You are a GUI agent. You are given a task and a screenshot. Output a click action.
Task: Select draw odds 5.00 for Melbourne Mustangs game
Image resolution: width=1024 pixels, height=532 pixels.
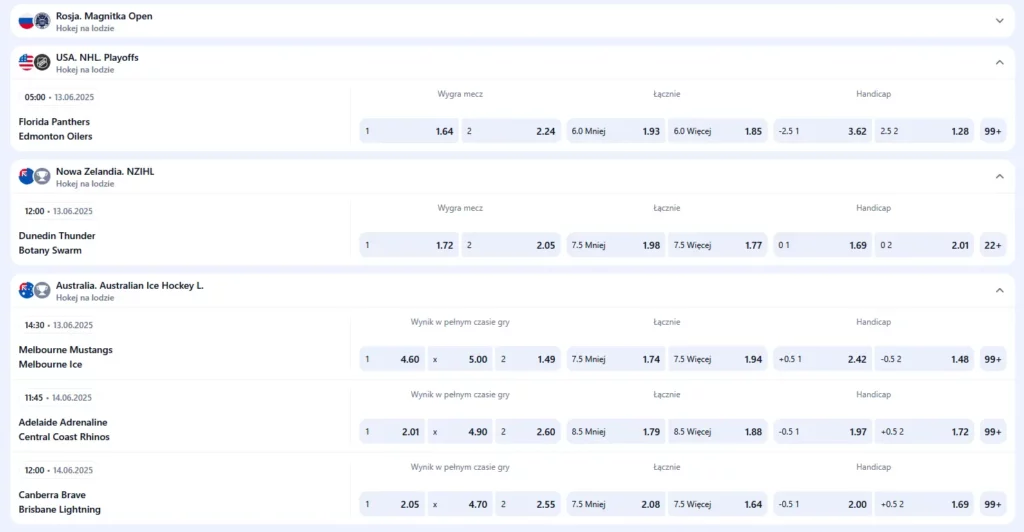coord(460,359)
